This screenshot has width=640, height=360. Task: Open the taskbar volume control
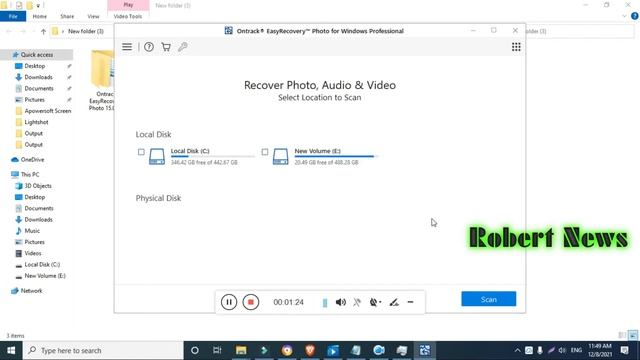click(x=562, y=350)
